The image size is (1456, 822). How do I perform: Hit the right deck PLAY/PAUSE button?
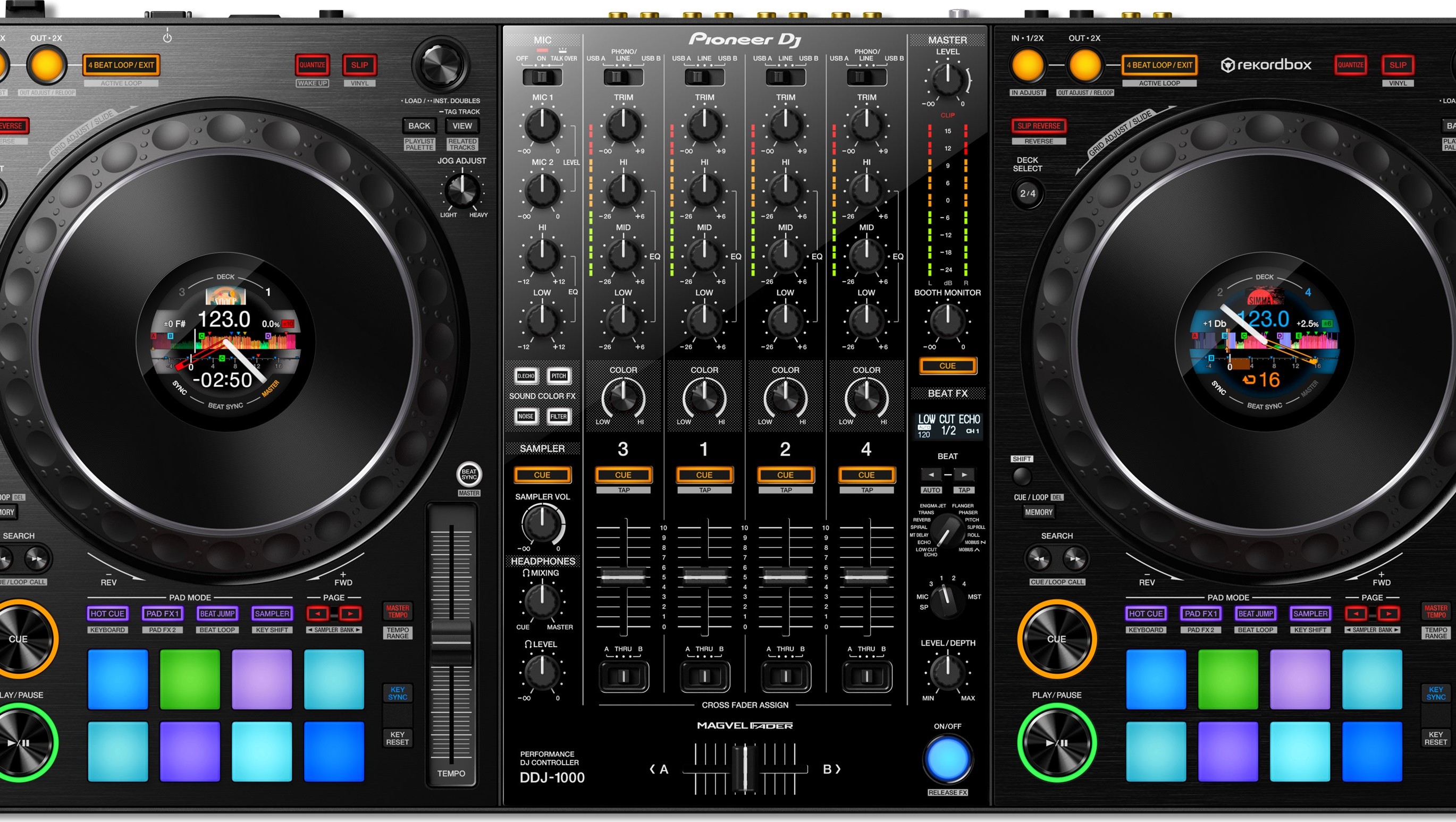[x=1056, y=743]
